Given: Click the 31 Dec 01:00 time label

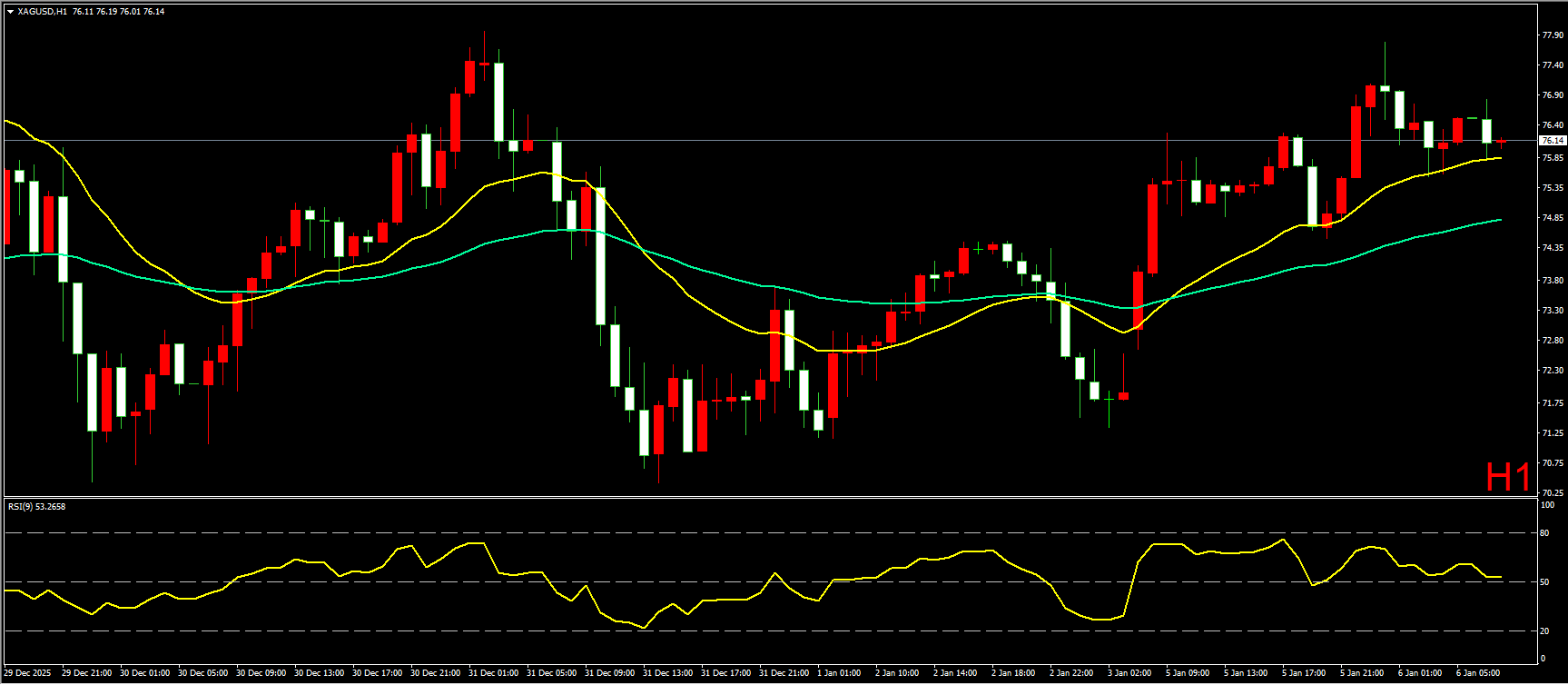Looking at the screenshot, I should [493, 673].
